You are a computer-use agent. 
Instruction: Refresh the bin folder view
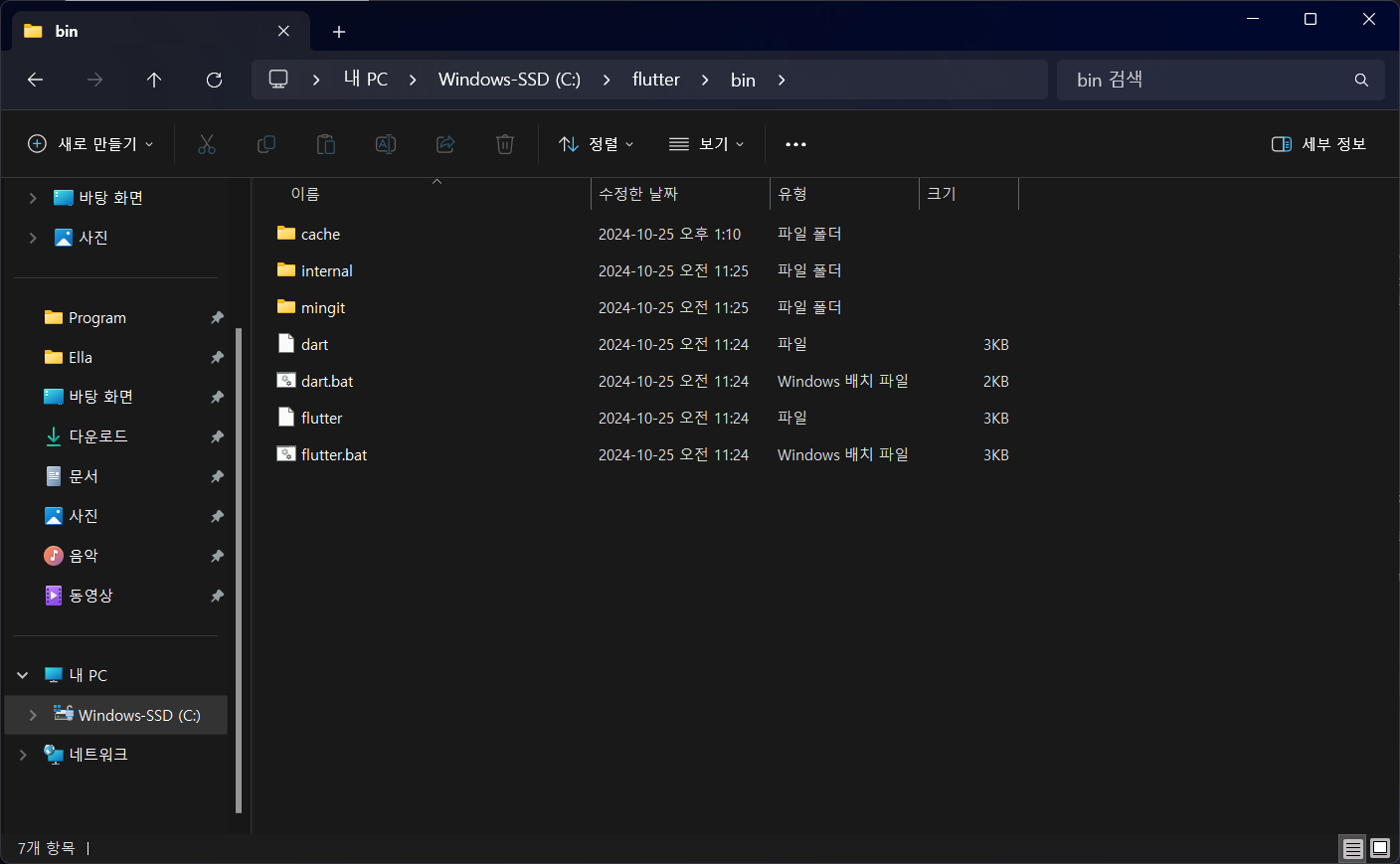(x=214, y=80)
